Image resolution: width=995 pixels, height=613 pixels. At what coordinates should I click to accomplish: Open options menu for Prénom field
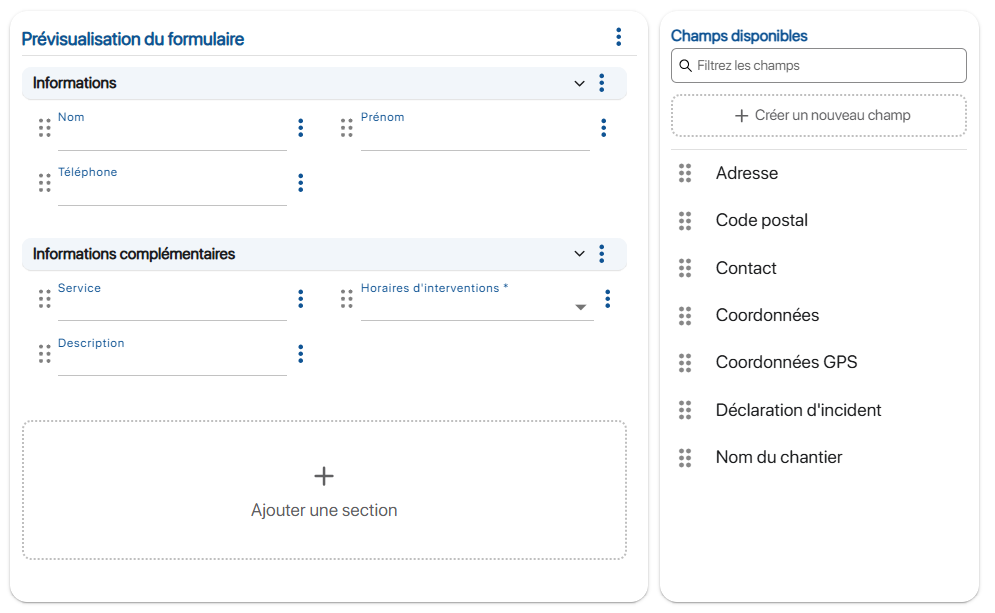[603, 128]
